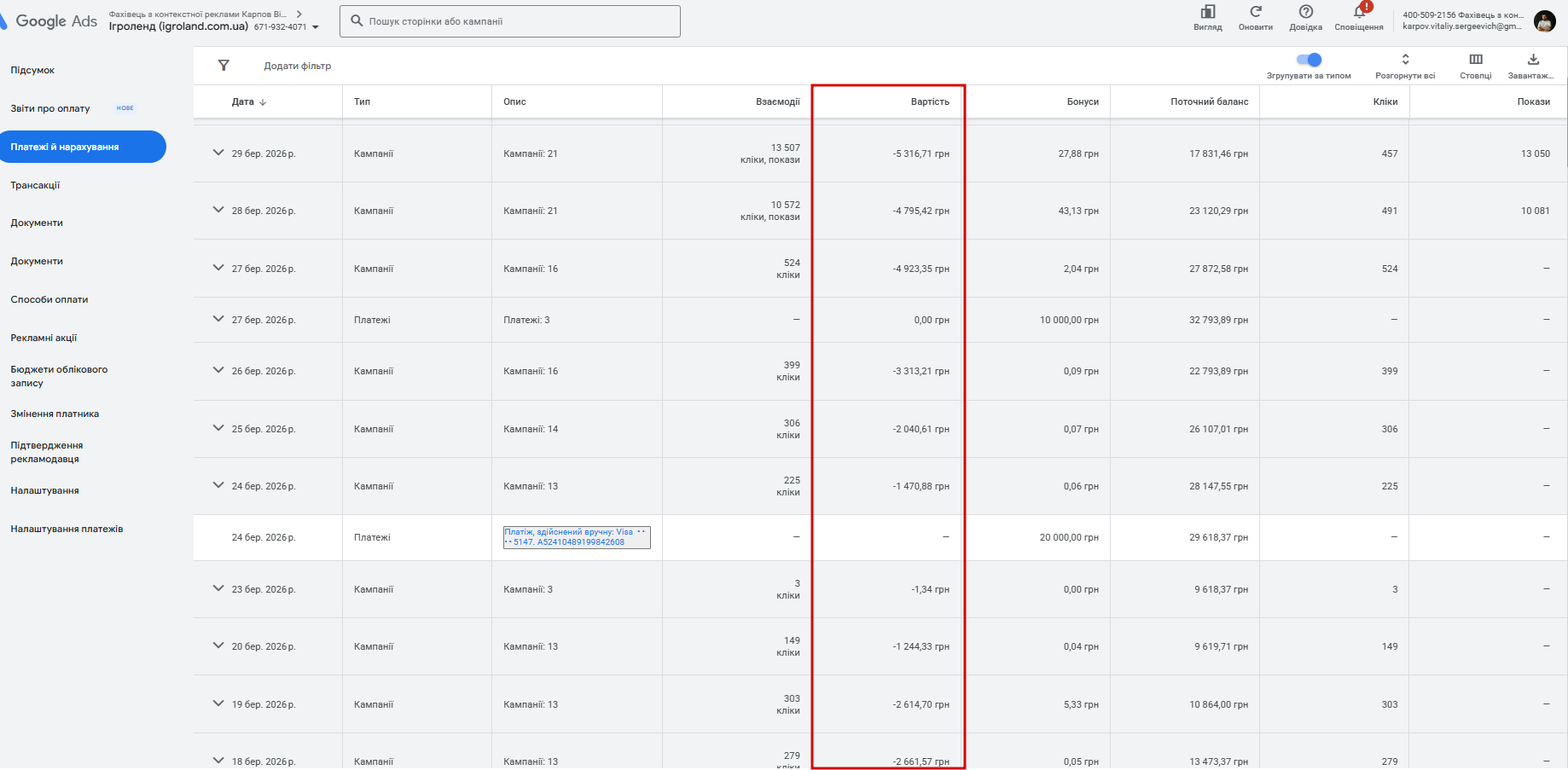
Task: Open the manual Visa payment link
Action: coord(577,537)
